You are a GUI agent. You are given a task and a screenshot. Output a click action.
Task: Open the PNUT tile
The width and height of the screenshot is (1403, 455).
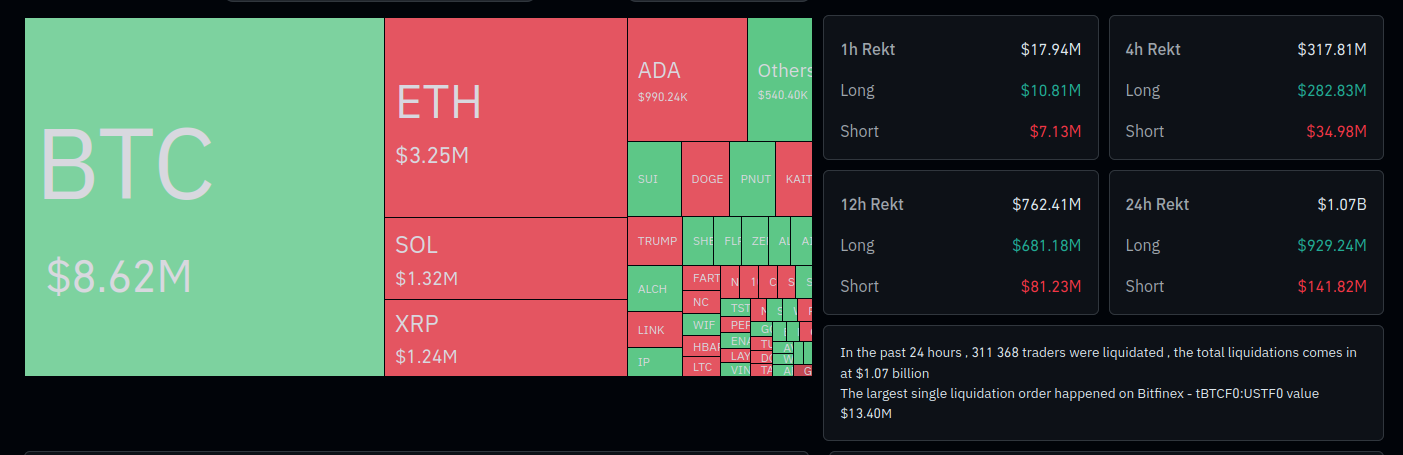(x=752, y=179)
